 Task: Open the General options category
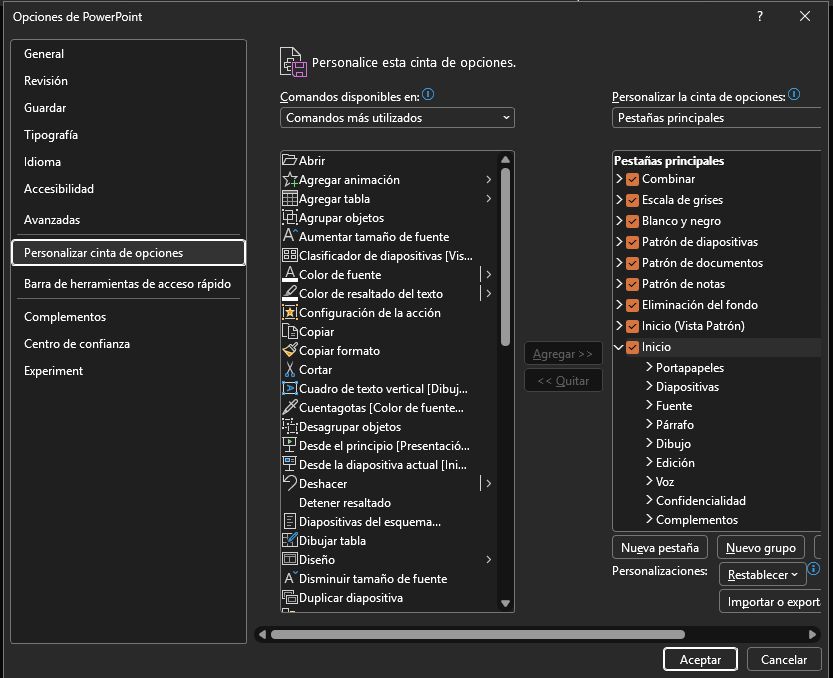[x=128, y=54]
